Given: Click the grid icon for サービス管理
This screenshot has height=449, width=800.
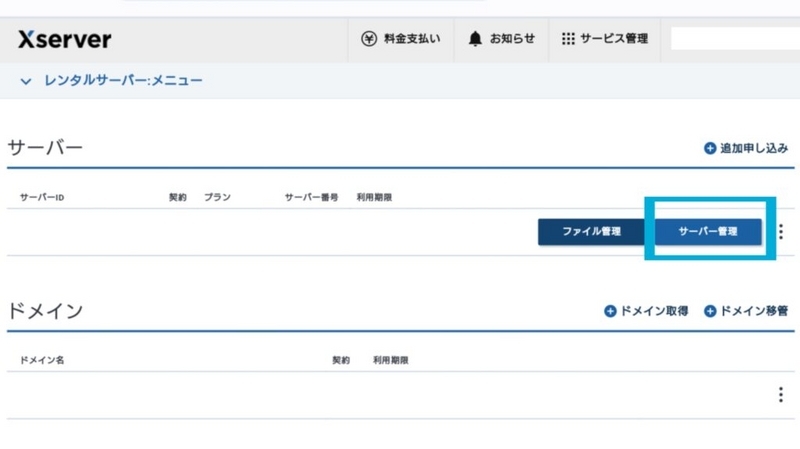Looking at the screenshot, I should 568,39.
